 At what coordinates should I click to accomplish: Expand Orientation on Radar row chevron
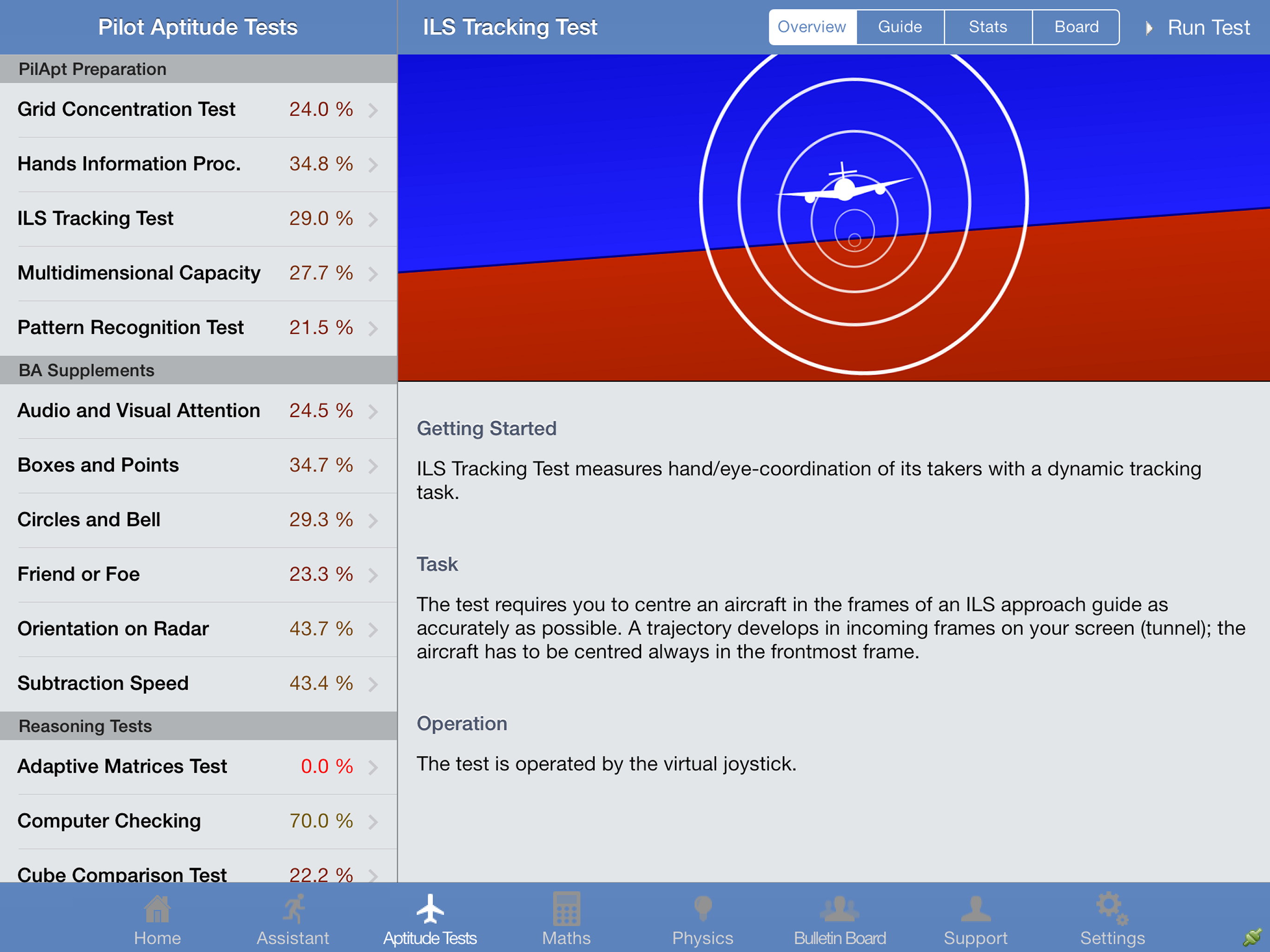tap(373, 629)
